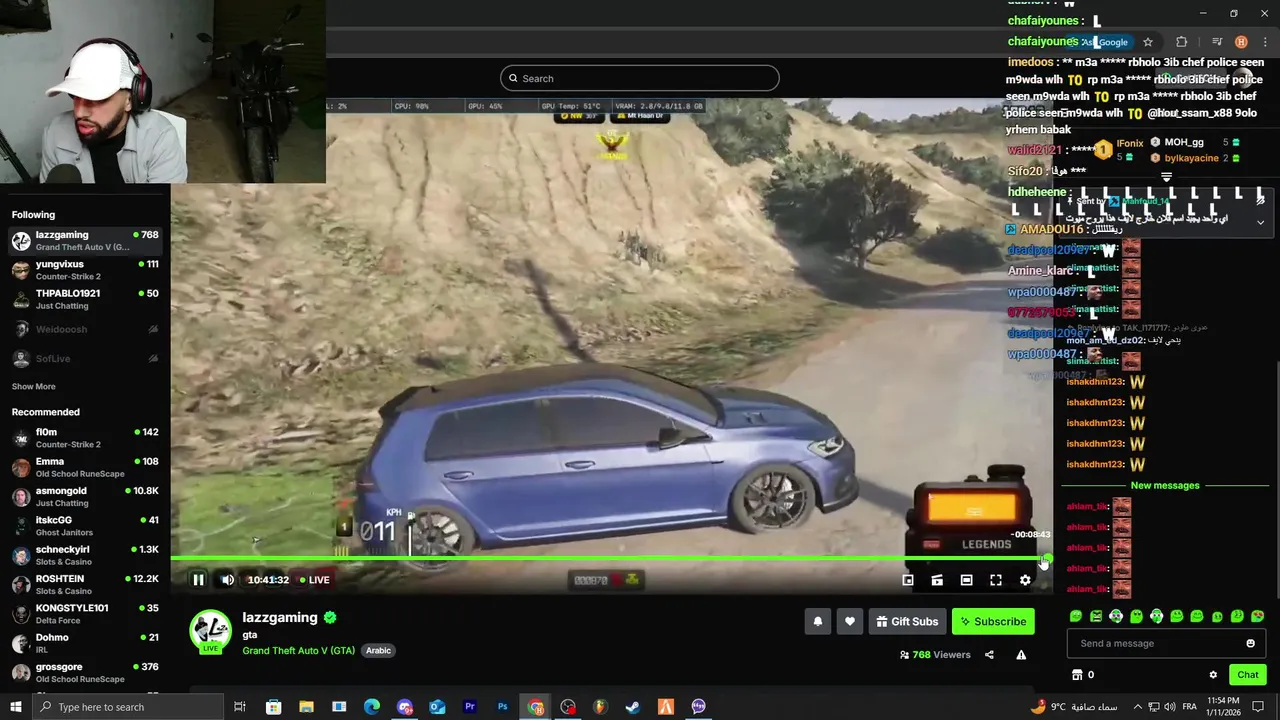Jump to New messages in chat
This screenshot has height=720, width=1280.
1165,486
